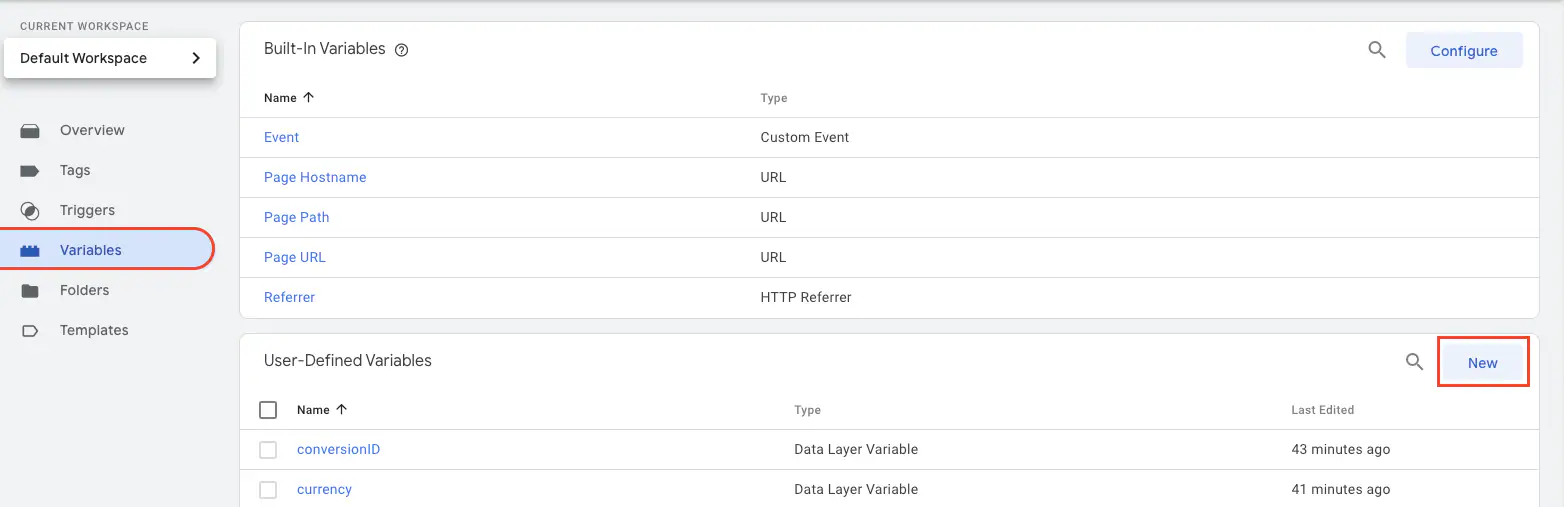Viewport: 1564px width, 507px height.
Task: Click the Custom Event type cell
Action: click(805, 137)
